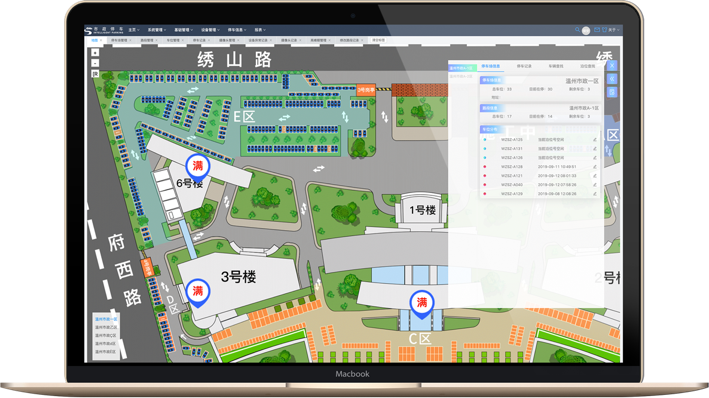Edit the W2SZ-A040 parking spot row
The width and height of the screenshot is (709, 398).
(x=595, y=185)
